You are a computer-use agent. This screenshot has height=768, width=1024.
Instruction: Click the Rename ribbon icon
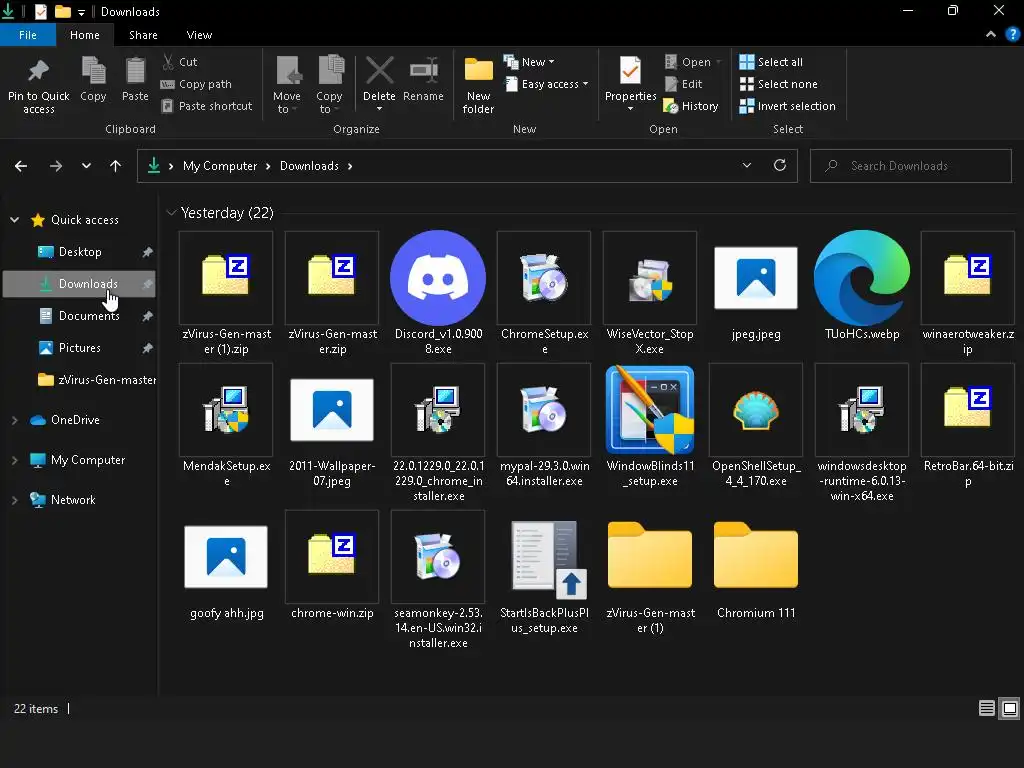pyautogui.click(x=424, y=71)
